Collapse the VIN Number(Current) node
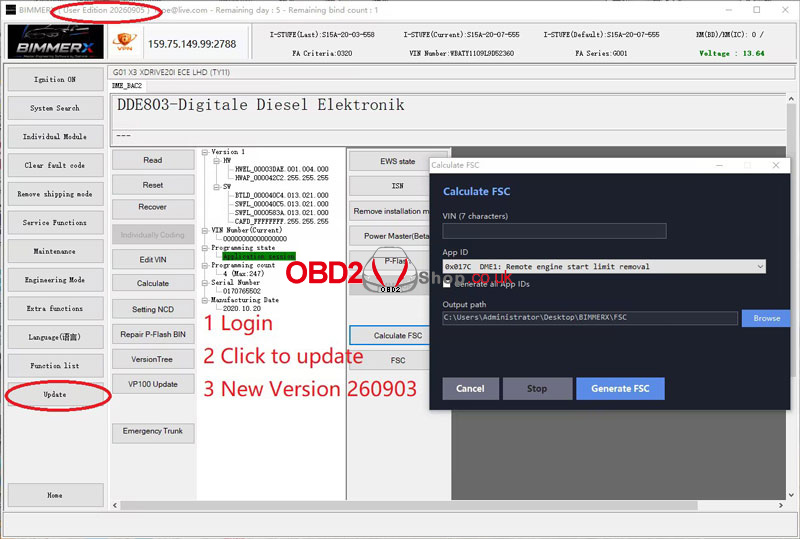This screenshot has width=800, height=539. pos(205,231)
